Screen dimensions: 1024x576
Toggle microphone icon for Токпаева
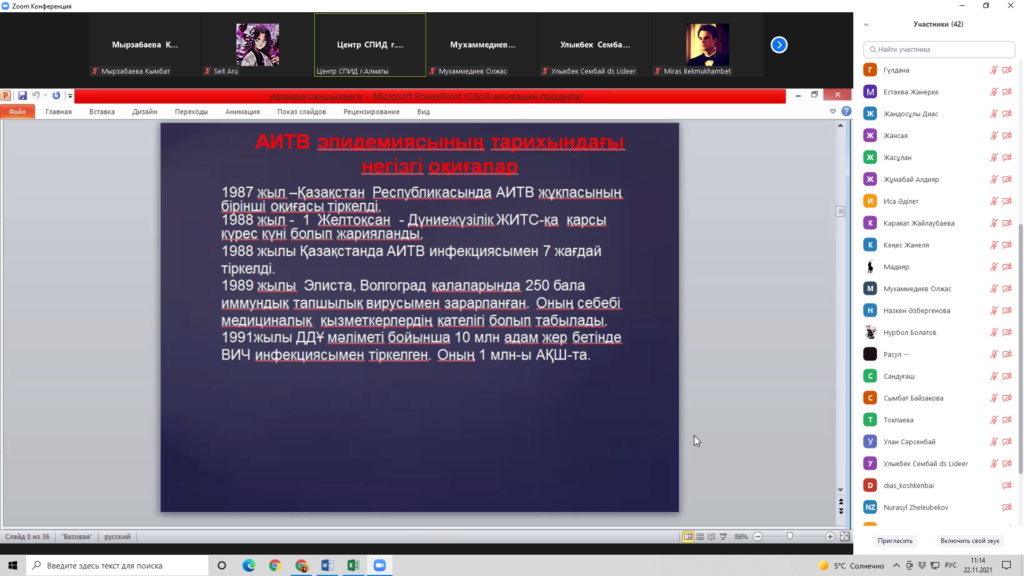click(x=994, y=420)
